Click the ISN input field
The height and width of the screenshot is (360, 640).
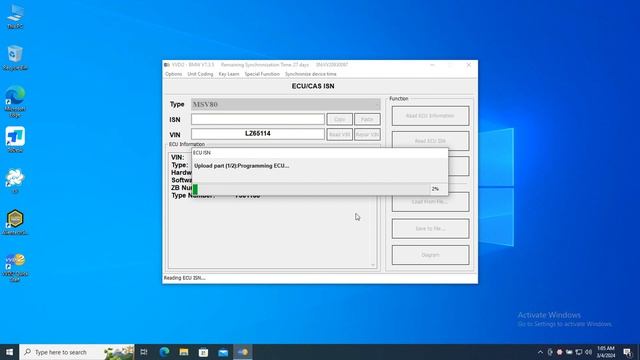point(258,119)
